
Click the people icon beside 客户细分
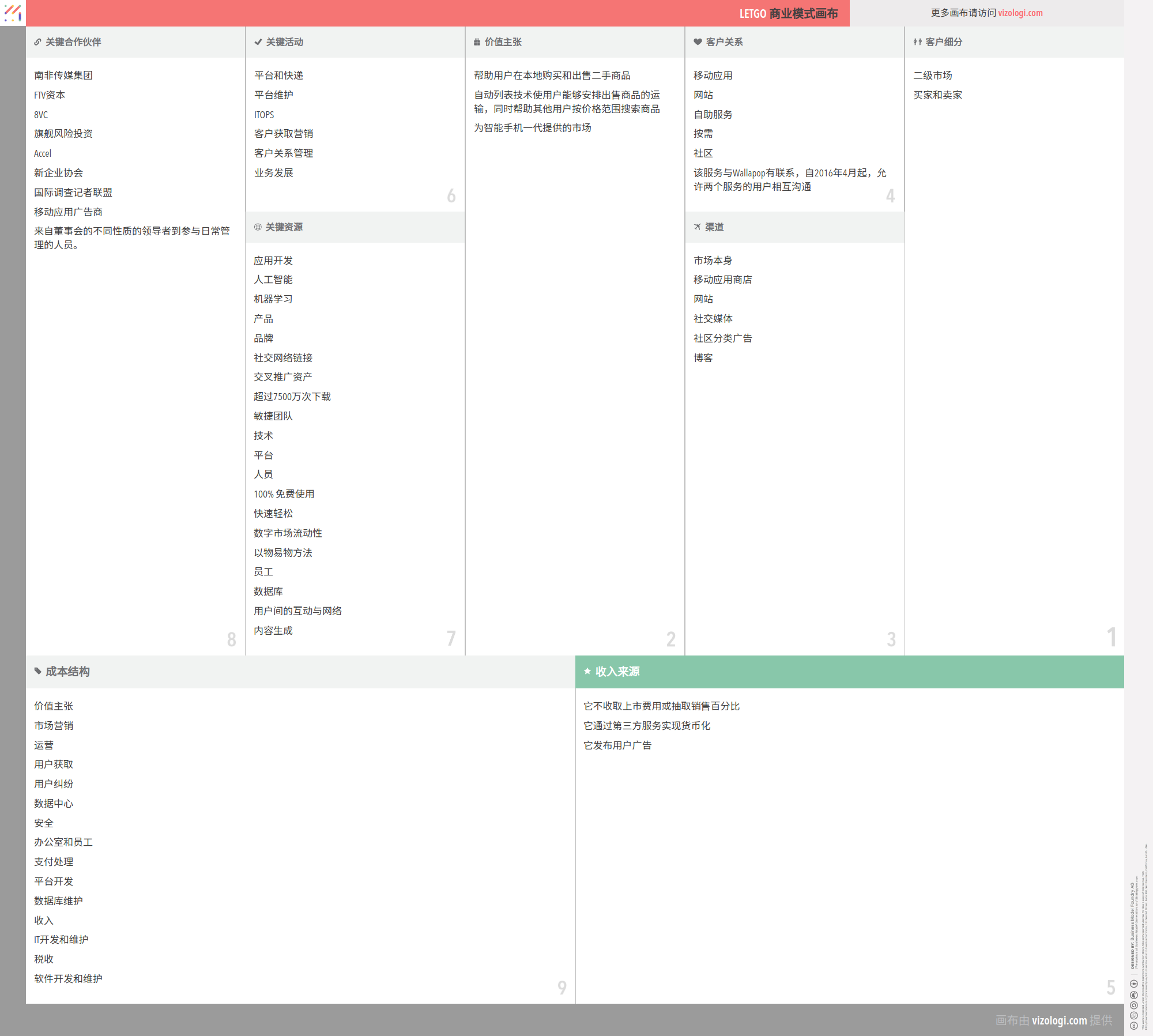coord(917,42)
